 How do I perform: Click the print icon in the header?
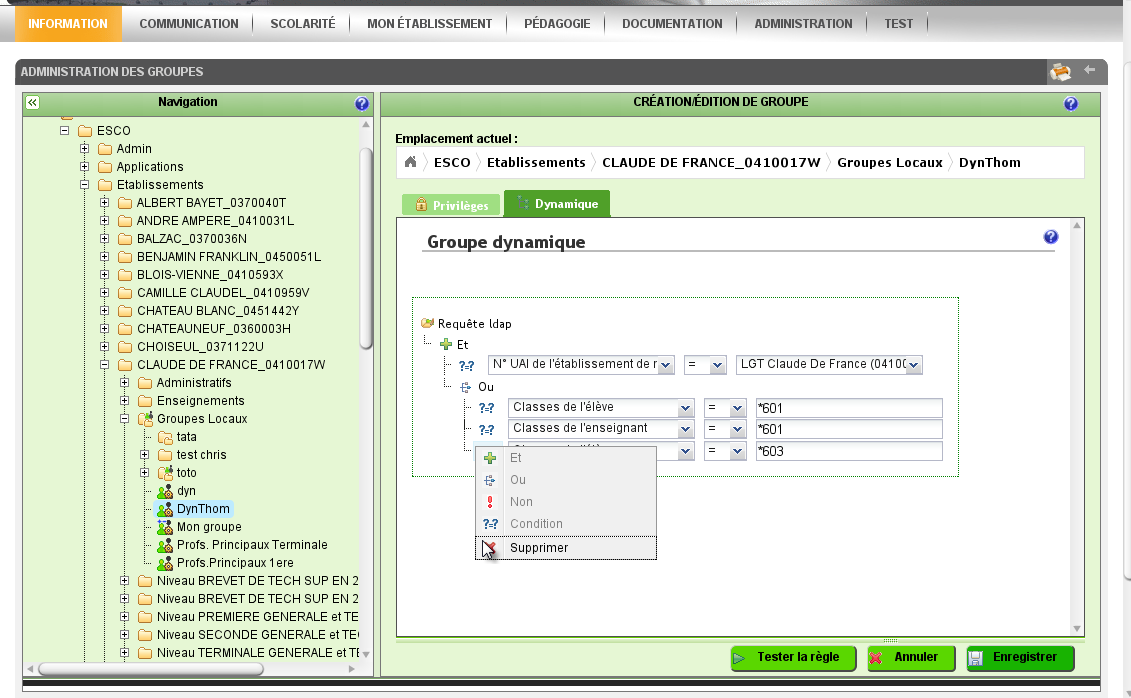(x=1060, y=71)
